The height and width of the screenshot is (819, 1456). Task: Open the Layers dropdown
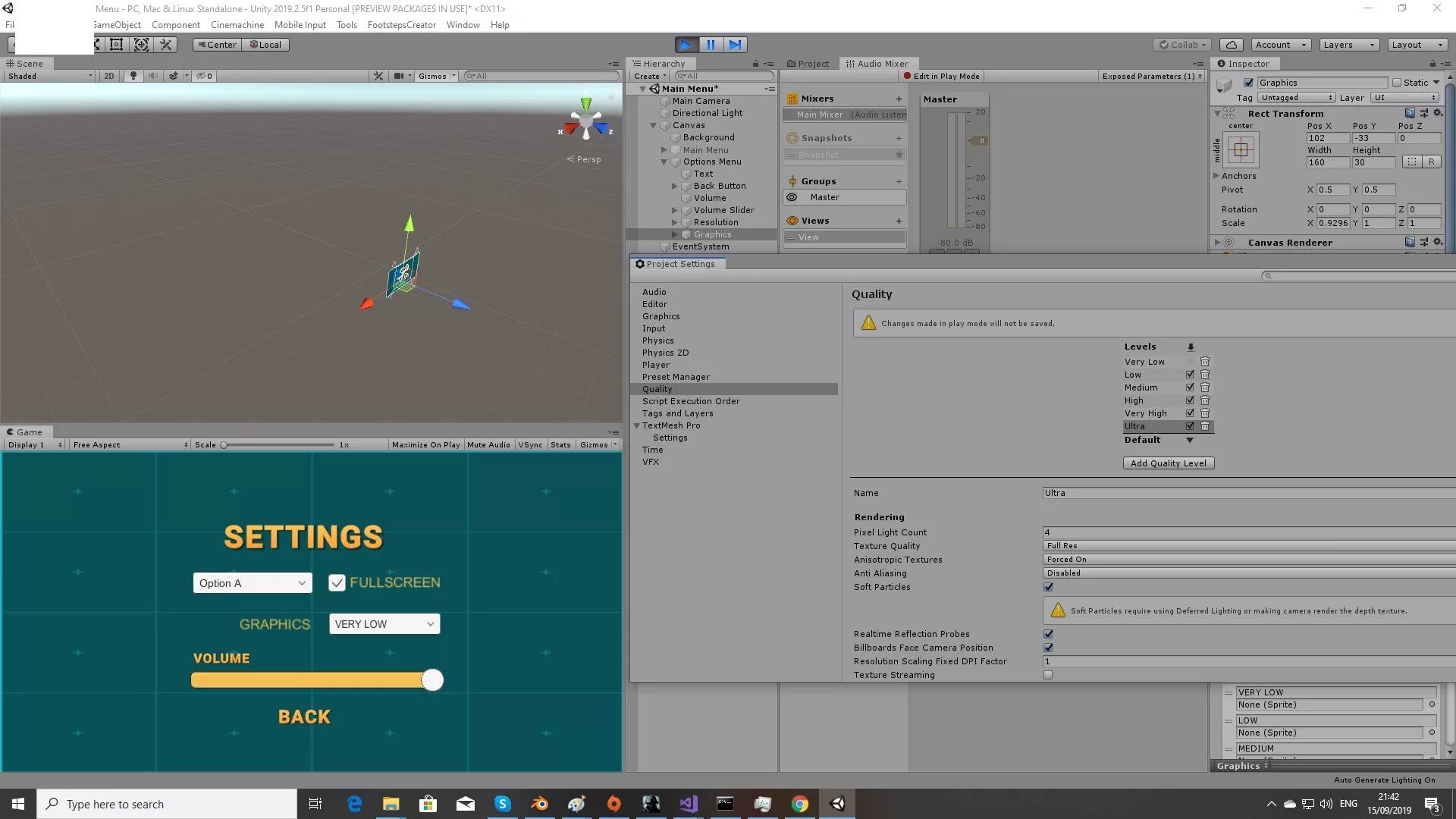pyautogui.click(x=1348, y=45)
